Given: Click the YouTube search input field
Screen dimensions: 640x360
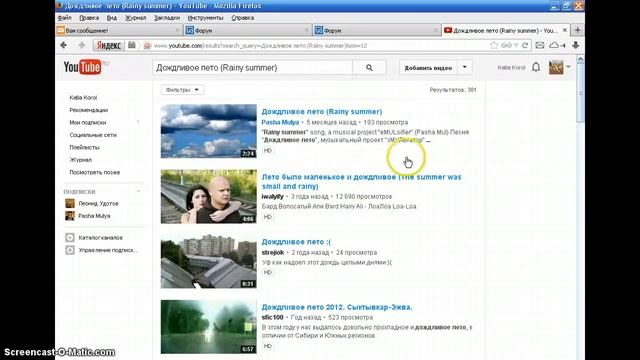Looking at the screenshot, I should coord(253,68).
